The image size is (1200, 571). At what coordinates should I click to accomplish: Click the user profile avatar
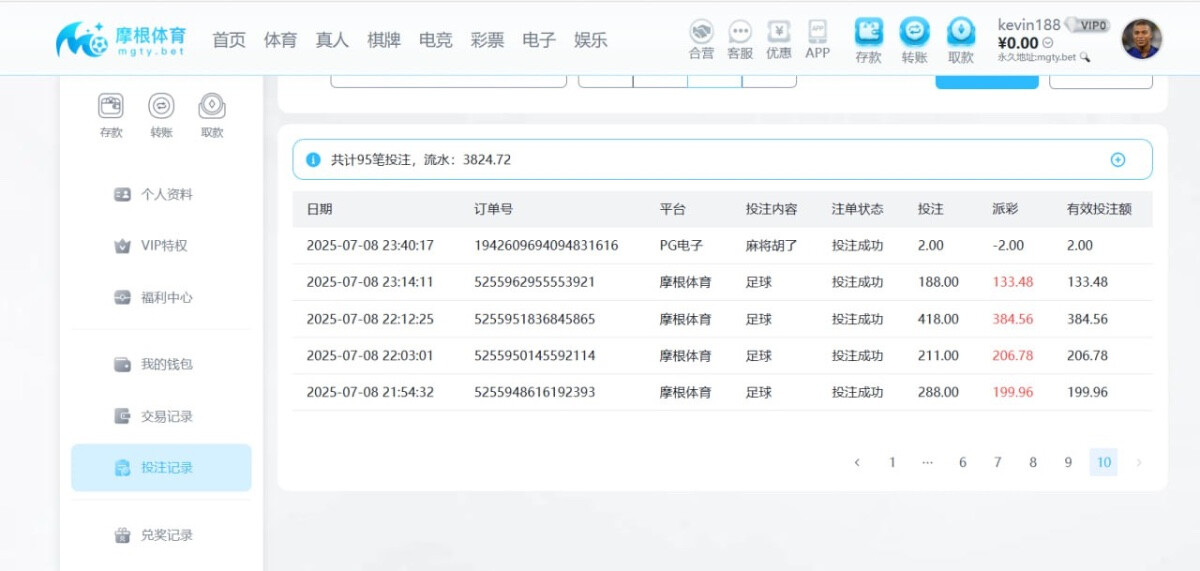pyautogui.click(x=1142, y=39)
